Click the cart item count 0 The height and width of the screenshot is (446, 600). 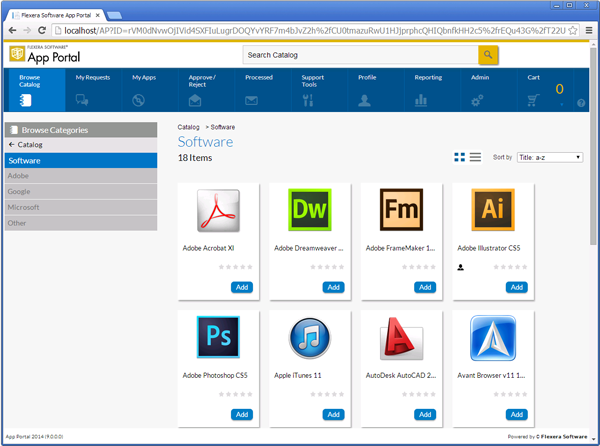point(559,89)
